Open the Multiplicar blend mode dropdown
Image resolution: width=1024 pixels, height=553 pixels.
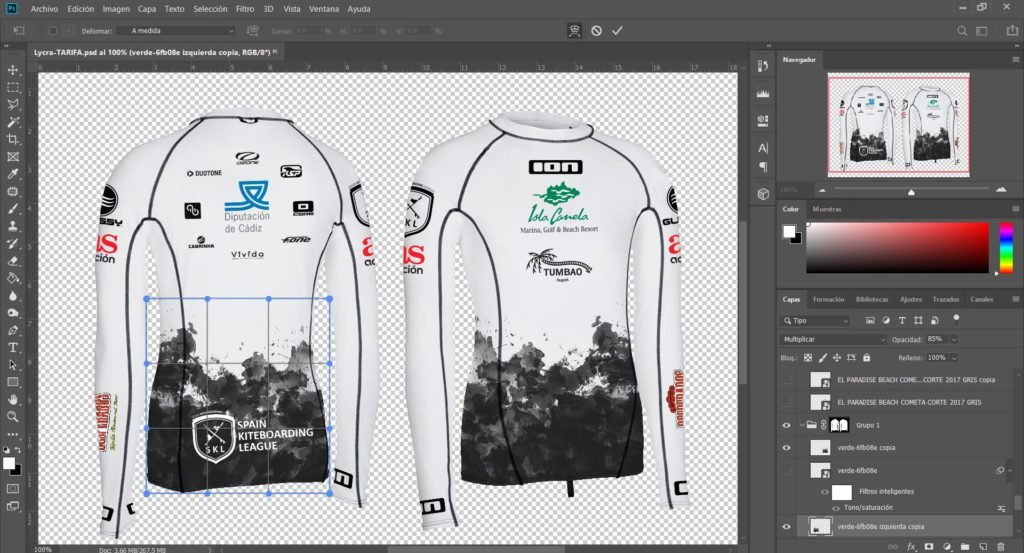833,340
